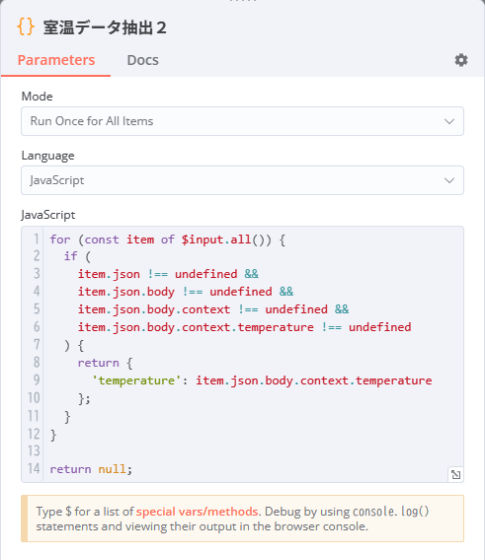485x560 pixels.
Task: Switch to the Parameters tab
Action: 56,60
